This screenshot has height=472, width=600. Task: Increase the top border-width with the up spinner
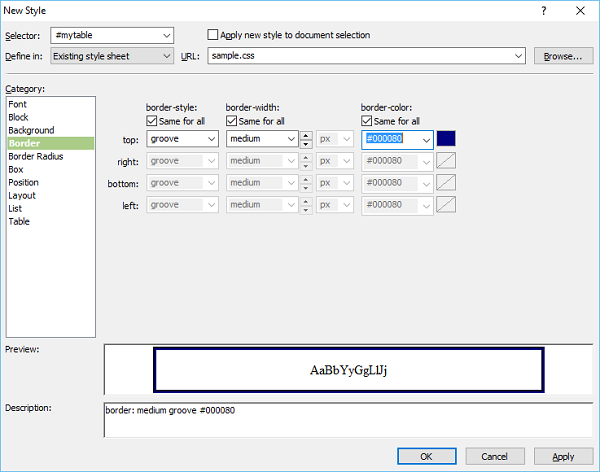click(x=306, y=135)
